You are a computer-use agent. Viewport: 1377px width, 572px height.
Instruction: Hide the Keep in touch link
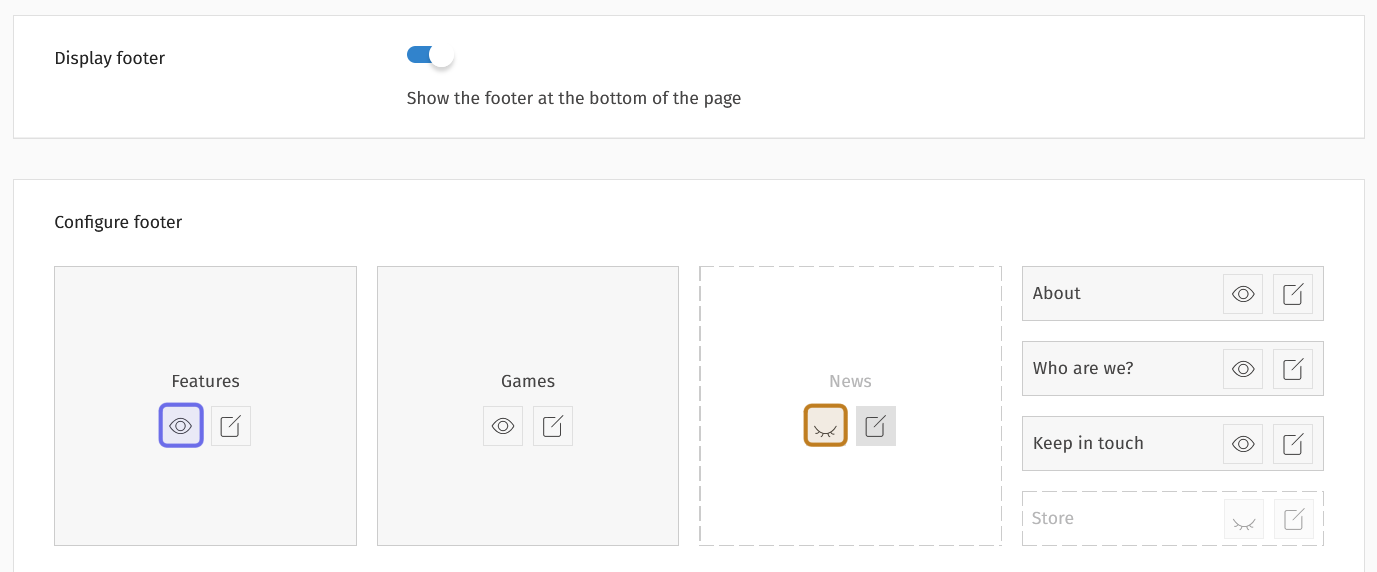pyautogui.click(x=1243, y=444)
